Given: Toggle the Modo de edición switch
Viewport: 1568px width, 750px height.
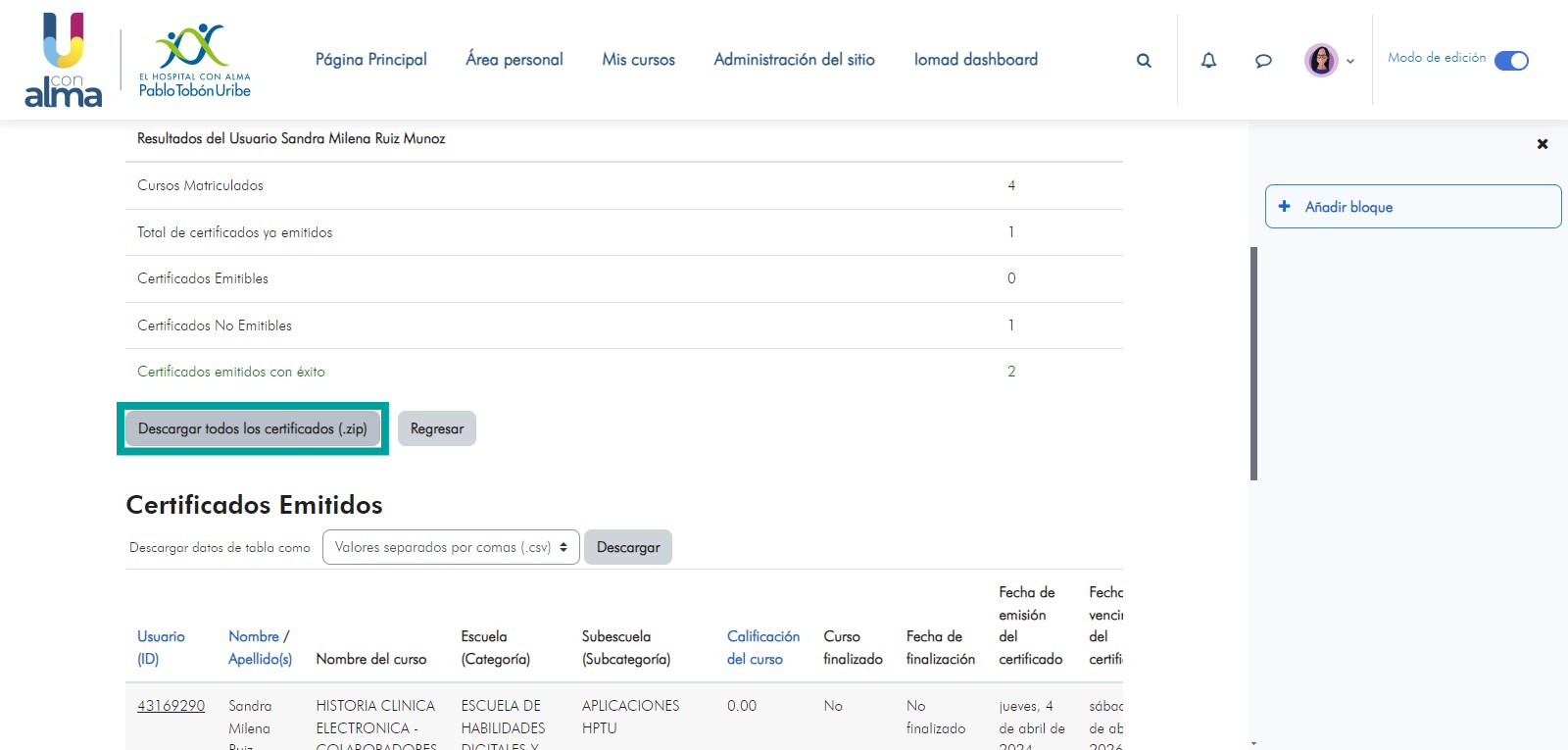Looking at the screenshot, I should [1511, 61].
